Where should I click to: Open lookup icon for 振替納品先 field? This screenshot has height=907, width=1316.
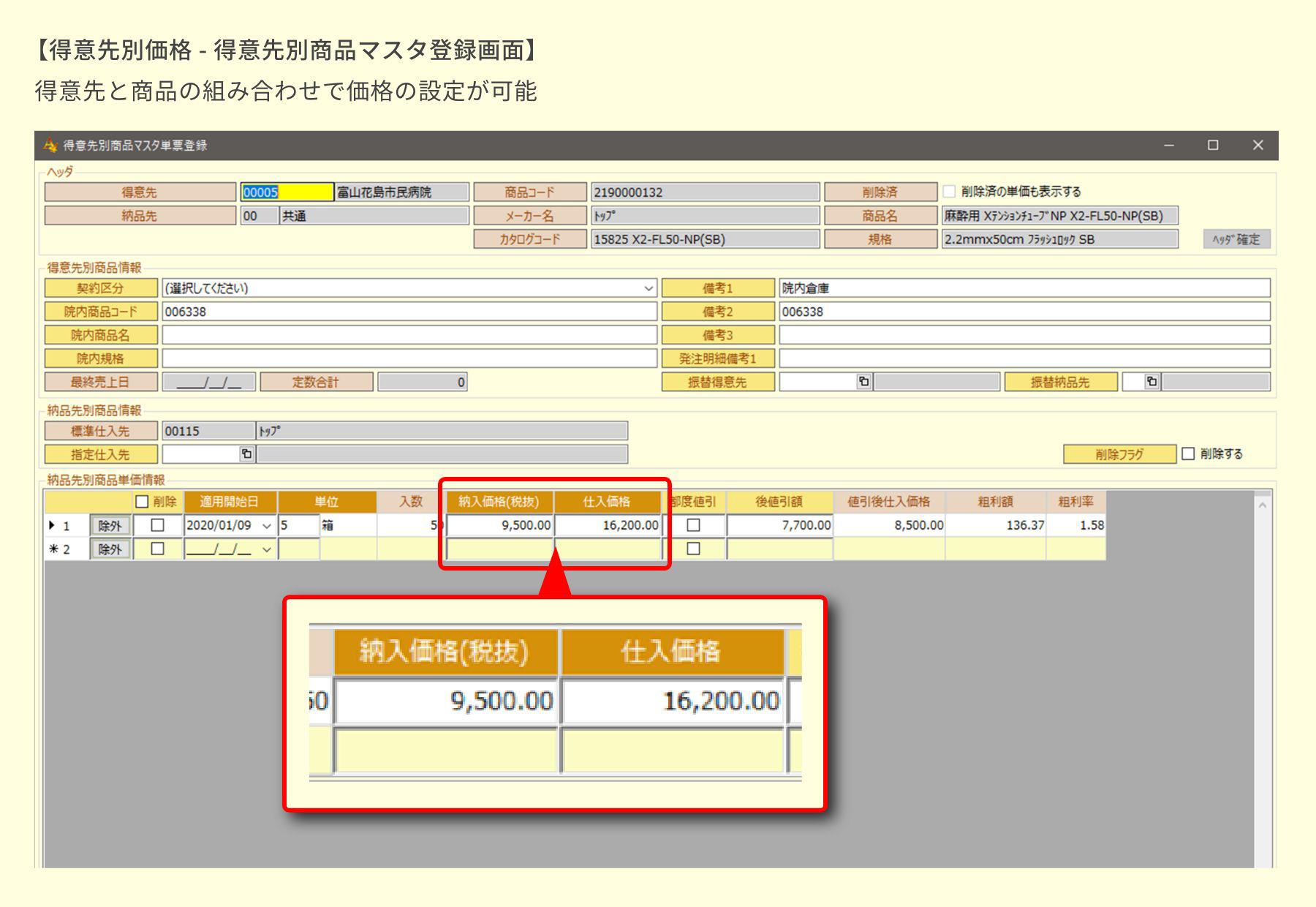[x=1151, y=382]
